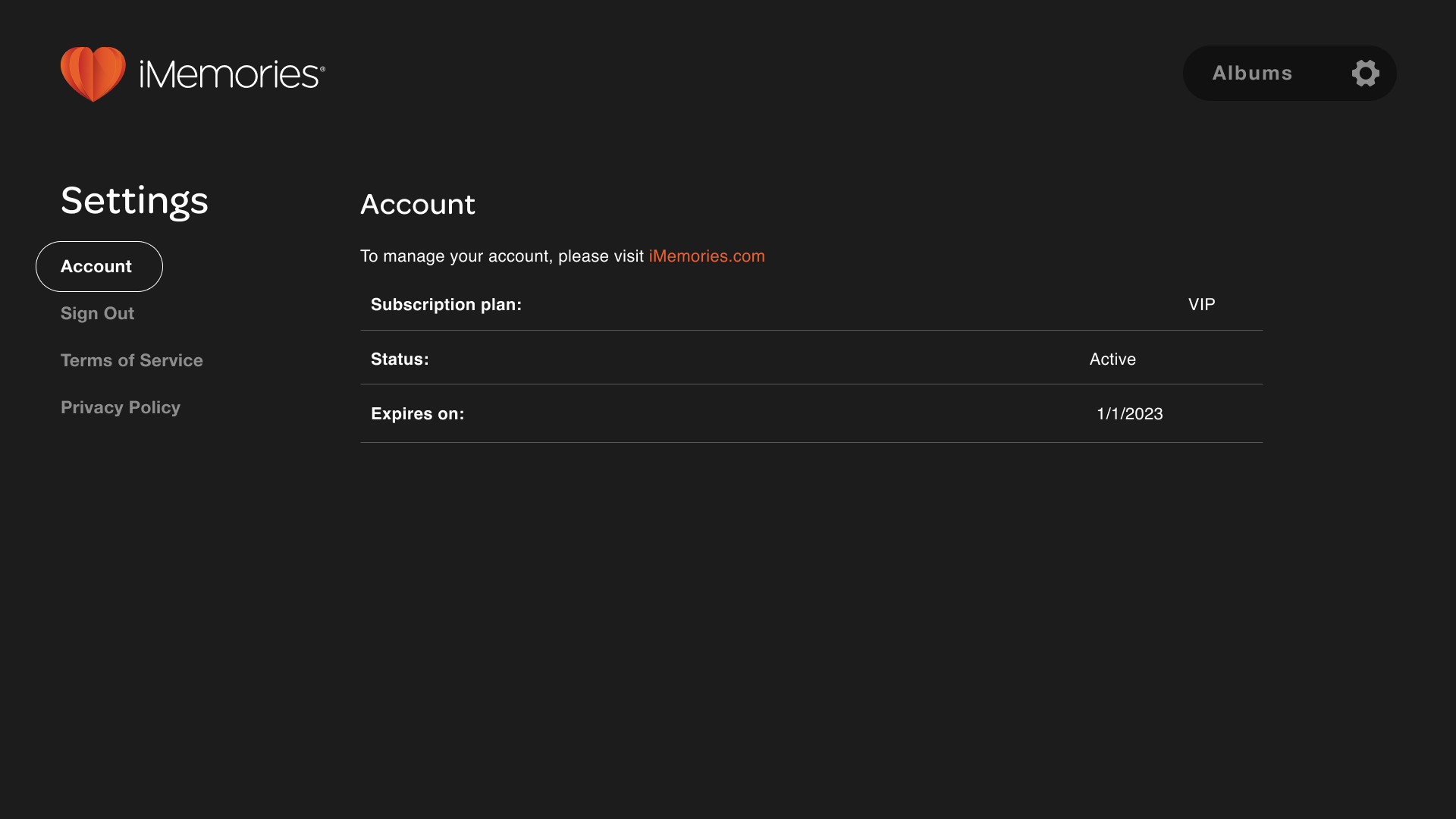Click the Albums label text
1456x819 pixels.
(x=1253, y=73)
